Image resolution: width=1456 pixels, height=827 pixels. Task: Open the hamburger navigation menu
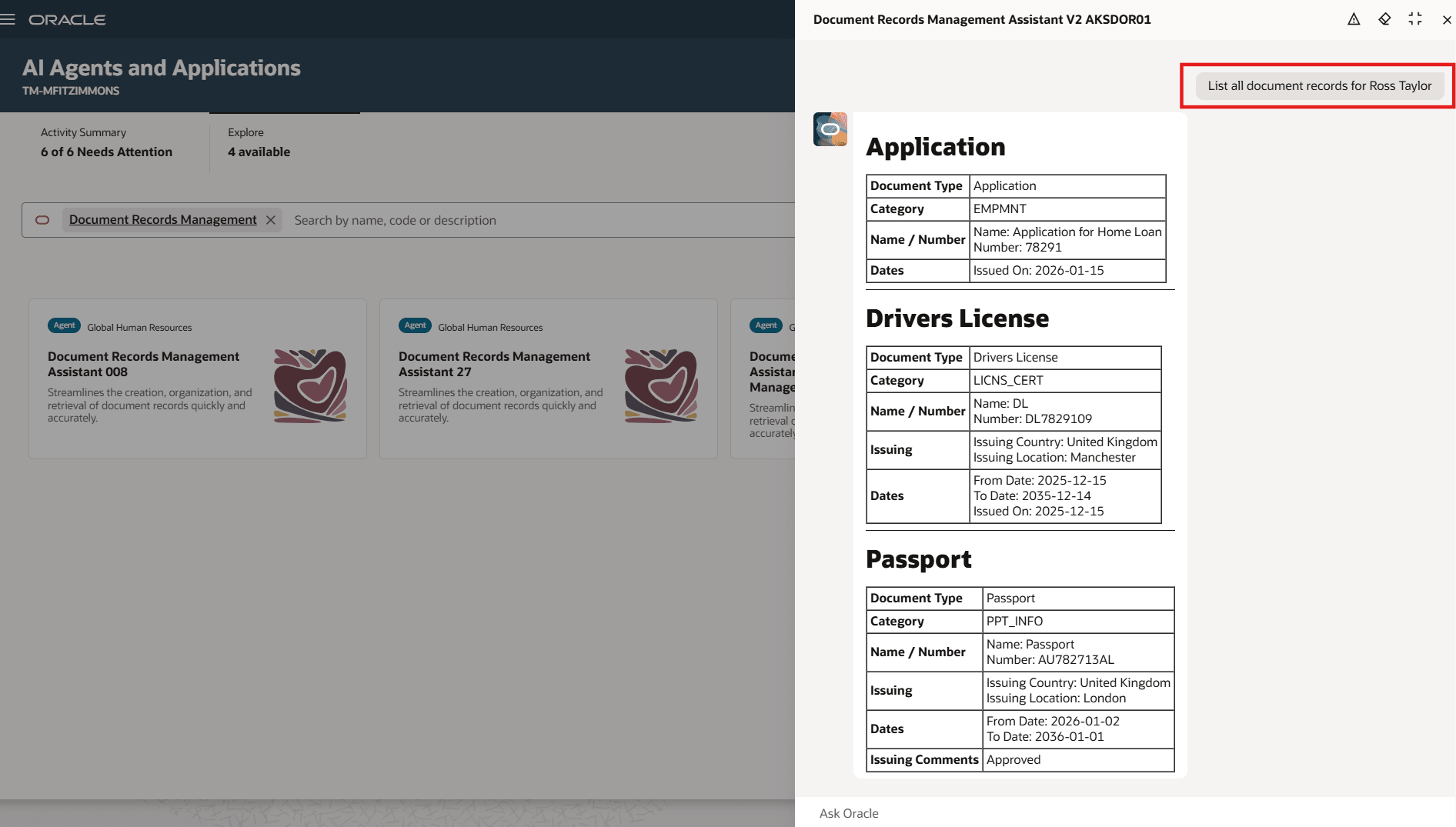[8, 18]
